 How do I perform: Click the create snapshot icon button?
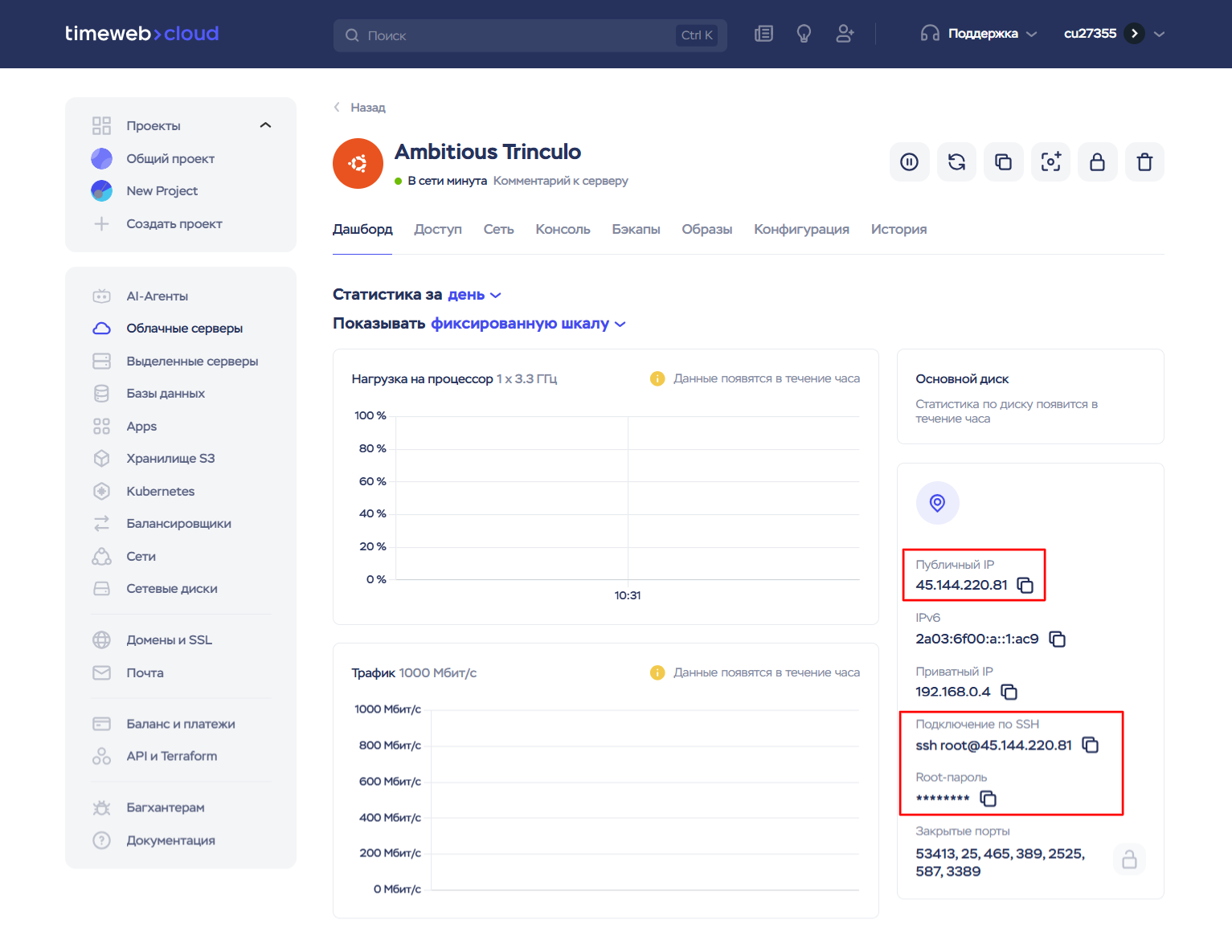[x=1050, y=162]
